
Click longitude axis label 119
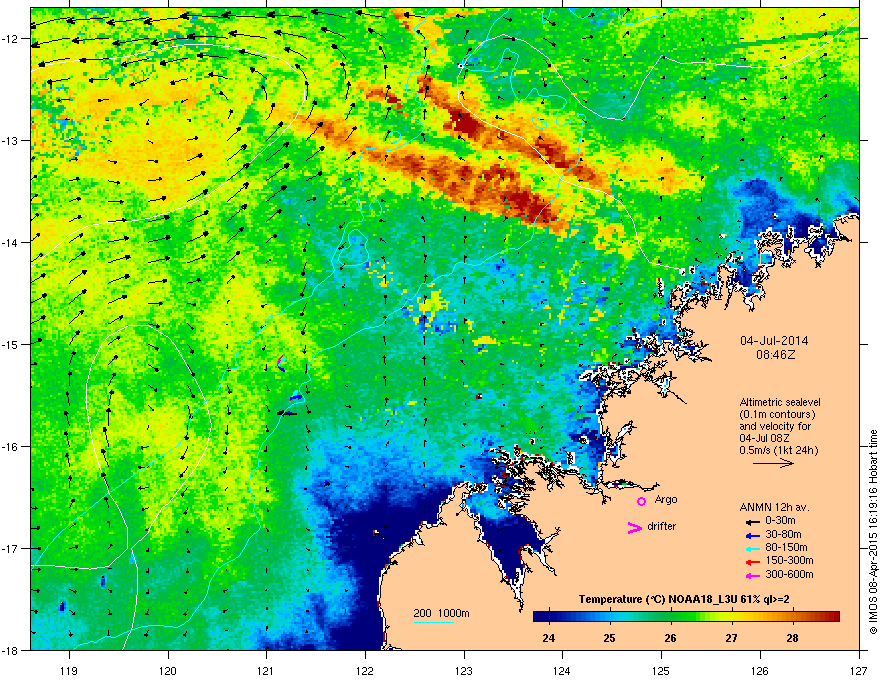pyautogui.click(x=70, y=670)
